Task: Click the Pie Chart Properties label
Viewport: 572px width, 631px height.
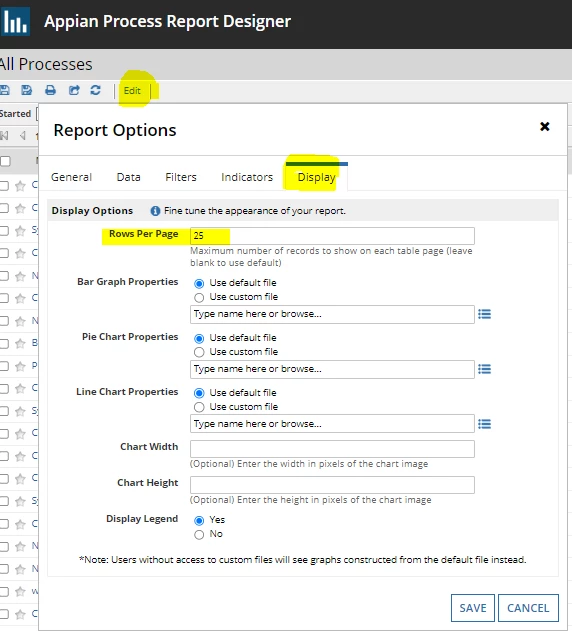Action: [x=130, y=337]
